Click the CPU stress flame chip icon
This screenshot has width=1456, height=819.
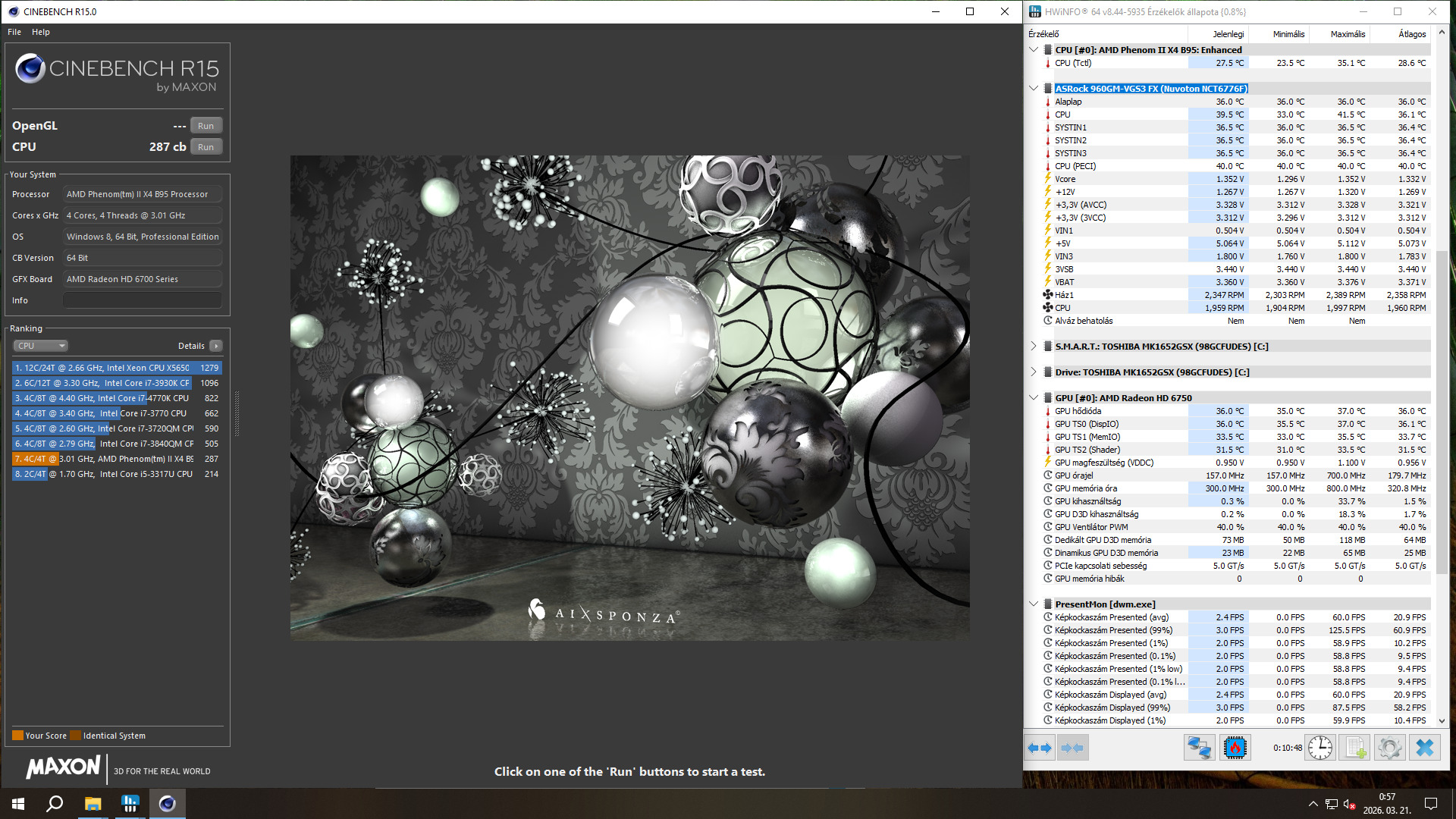(1235, 748)
